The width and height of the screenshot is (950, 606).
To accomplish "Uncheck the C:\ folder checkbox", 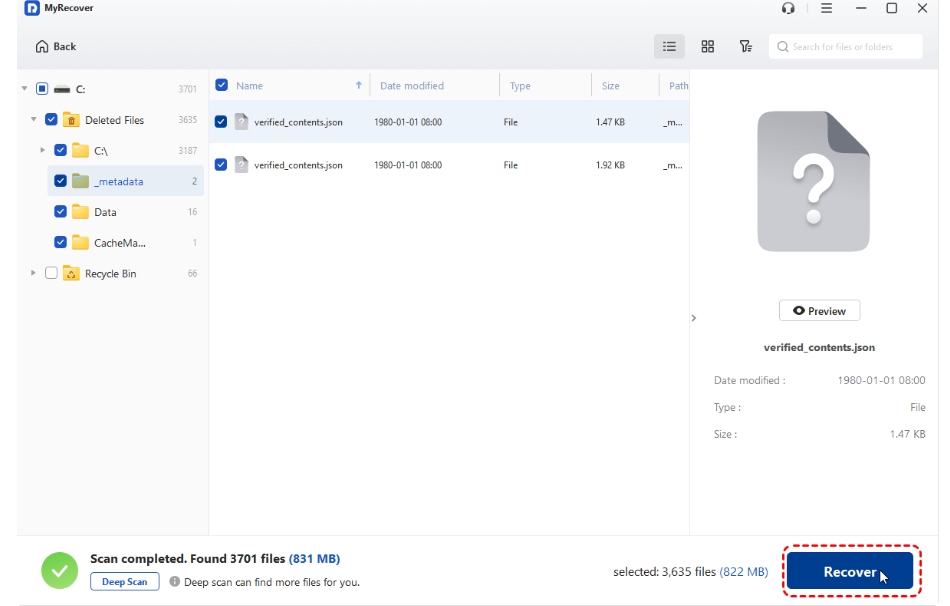I will [x=60, y=150].
